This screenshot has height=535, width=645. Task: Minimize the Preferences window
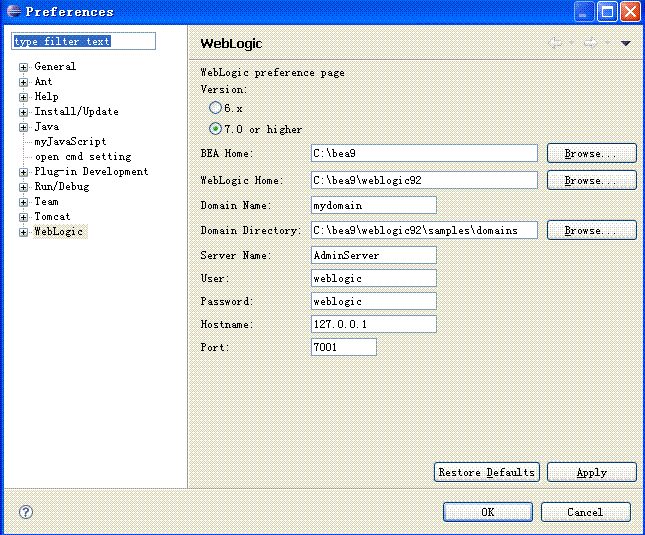tap(584, 11)
